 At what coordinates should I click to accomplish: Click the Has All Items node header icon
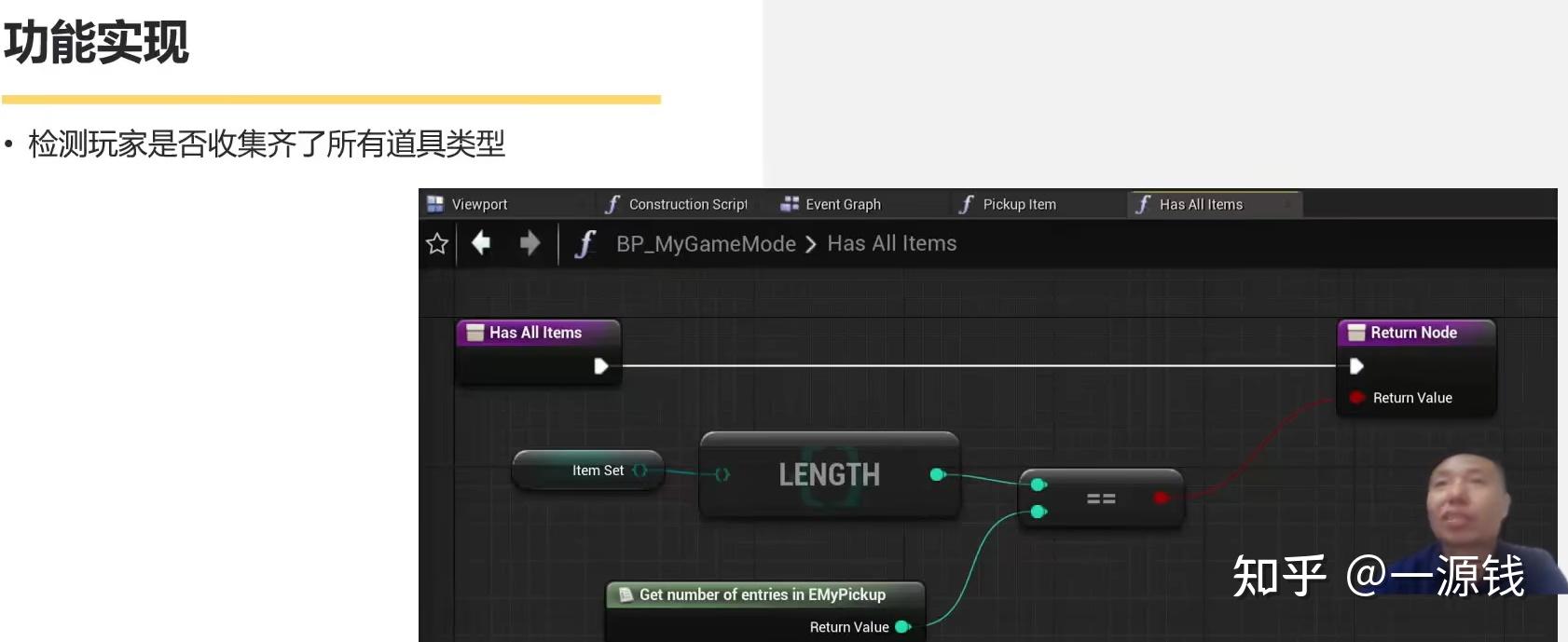475,333
